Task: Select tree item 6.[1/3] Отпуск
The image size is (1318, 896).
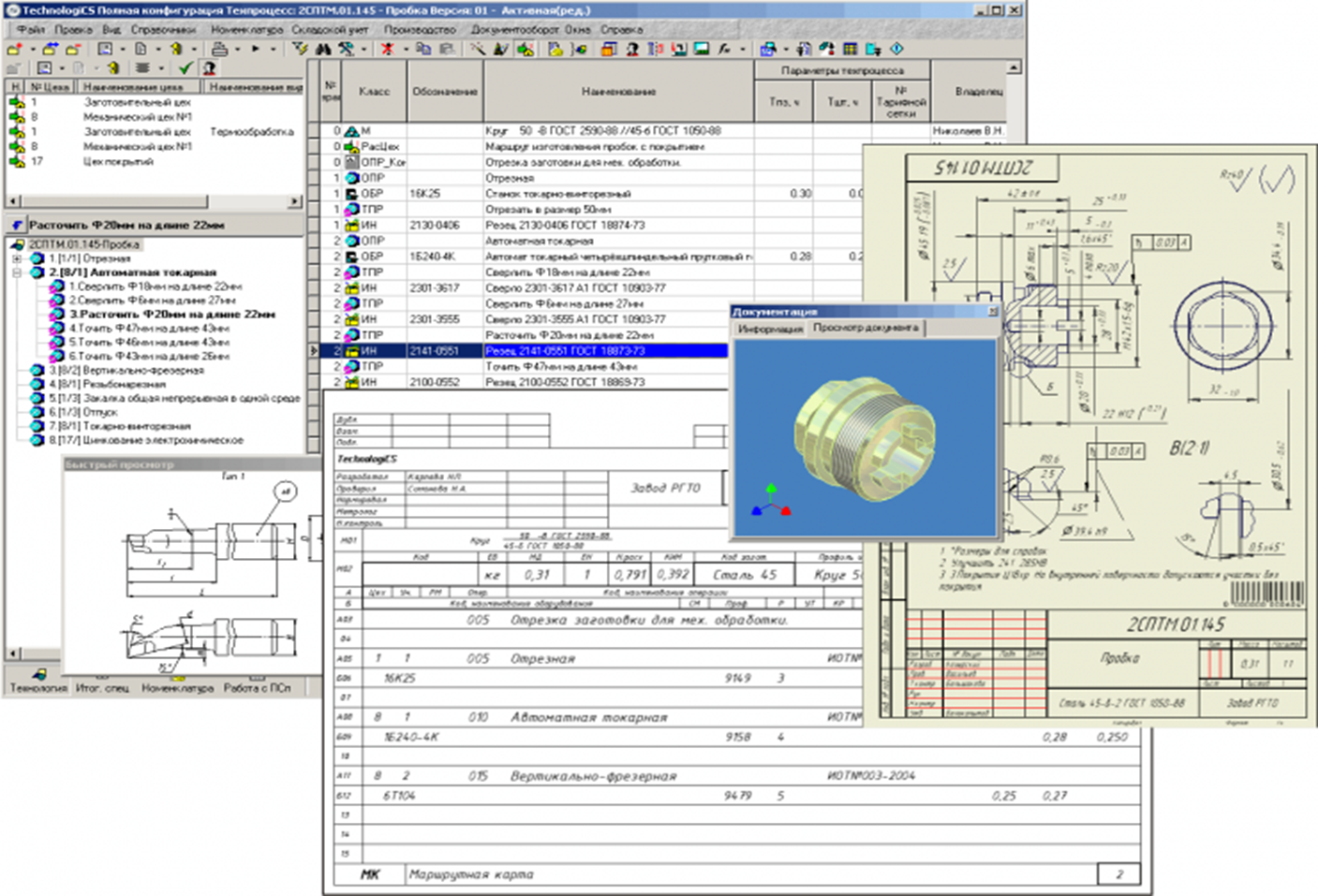Action: click(x=83, y=412)
